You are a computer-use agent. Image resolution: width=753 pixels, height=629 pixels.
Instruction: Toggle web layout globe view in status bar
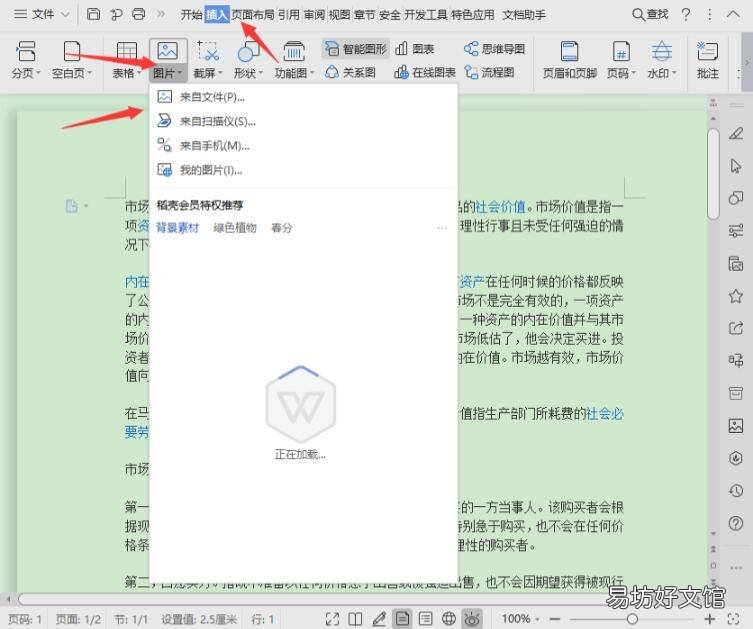click(x=449, y=619)
